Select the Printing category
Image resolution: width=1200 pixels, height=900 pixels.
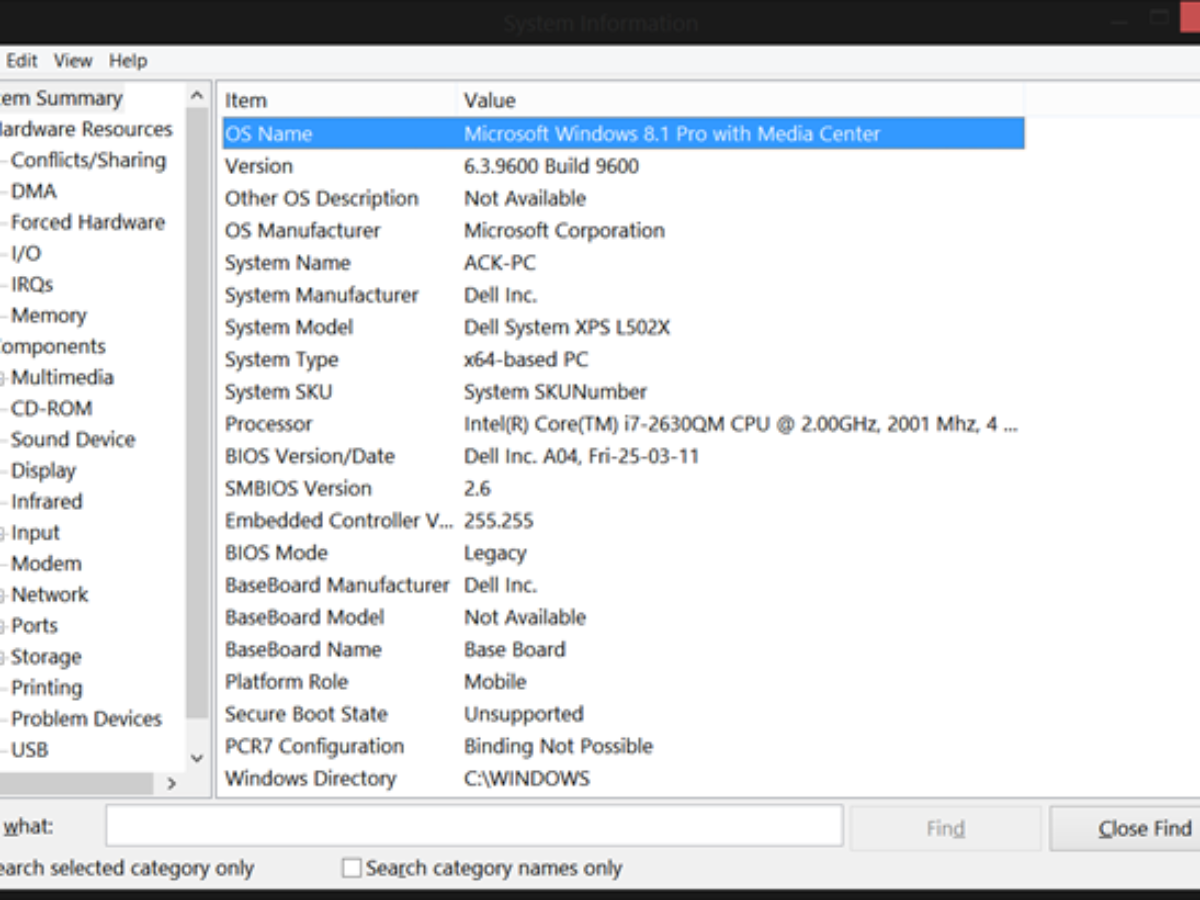pos(47,688)
